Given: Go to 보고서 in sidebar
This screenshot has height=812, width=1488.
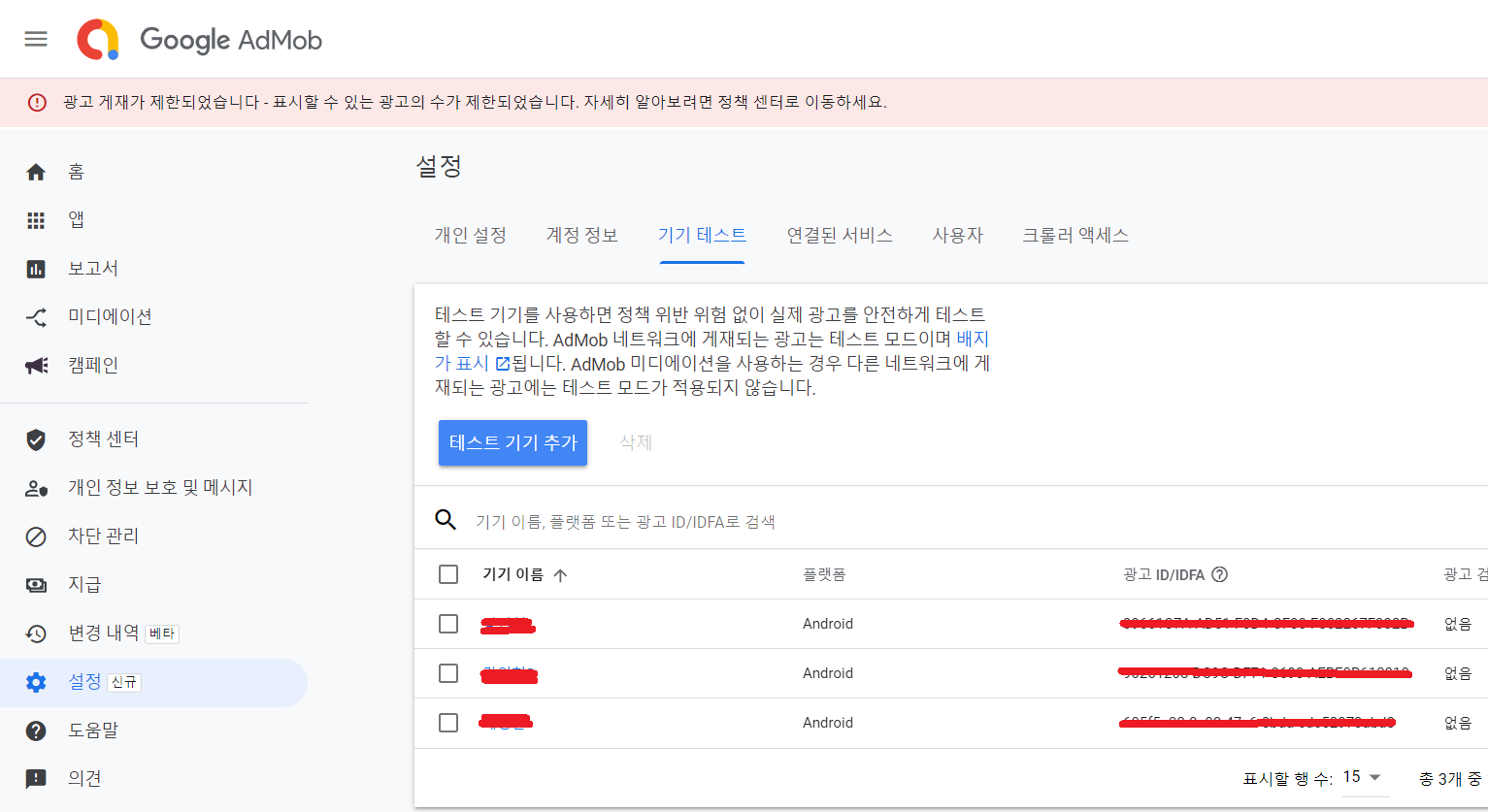Looking at the screenshot, I should click(x=93, y=269).
